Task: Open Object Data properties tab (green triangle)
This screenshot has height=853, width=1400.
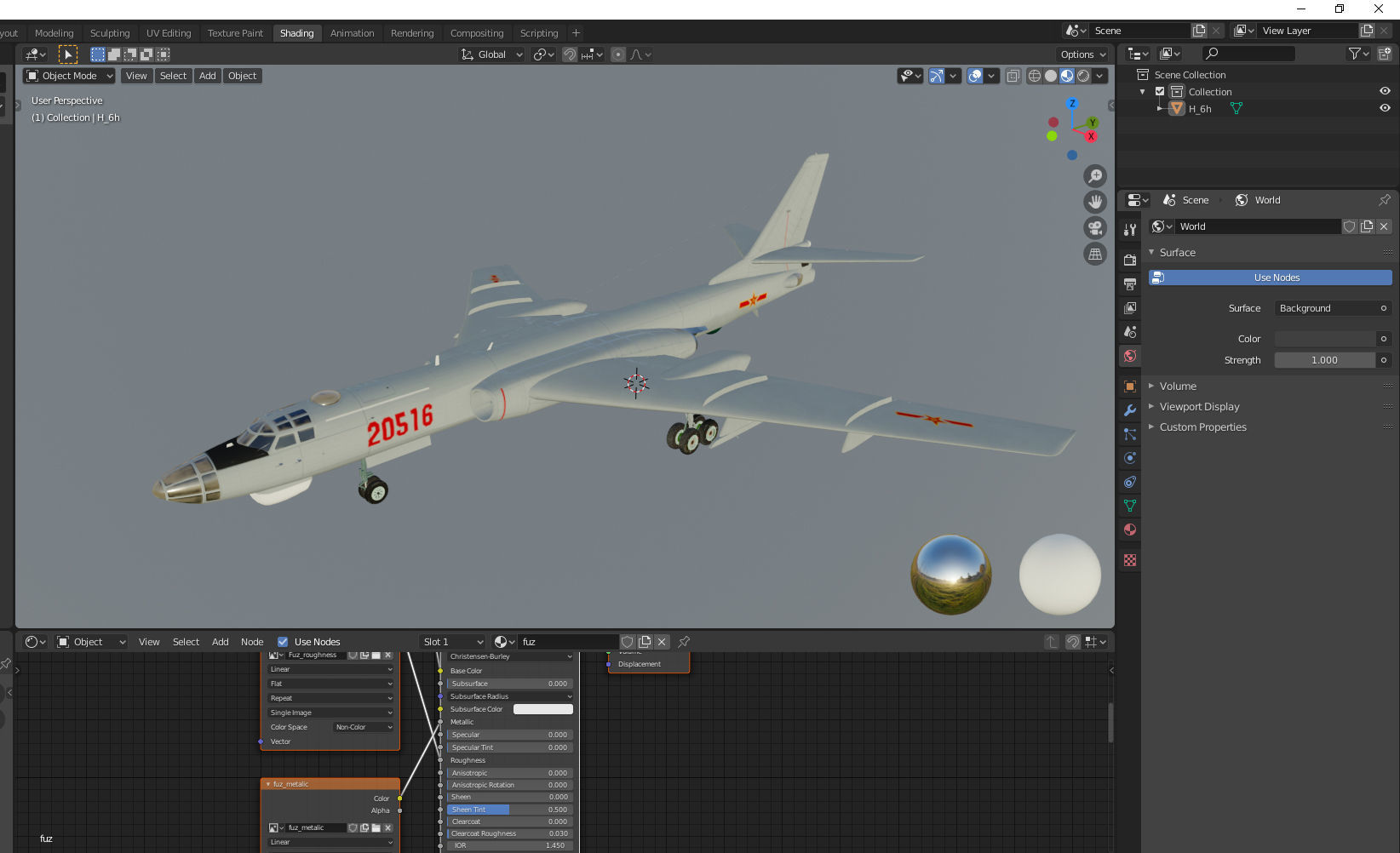Action: tap(1130, 506)
